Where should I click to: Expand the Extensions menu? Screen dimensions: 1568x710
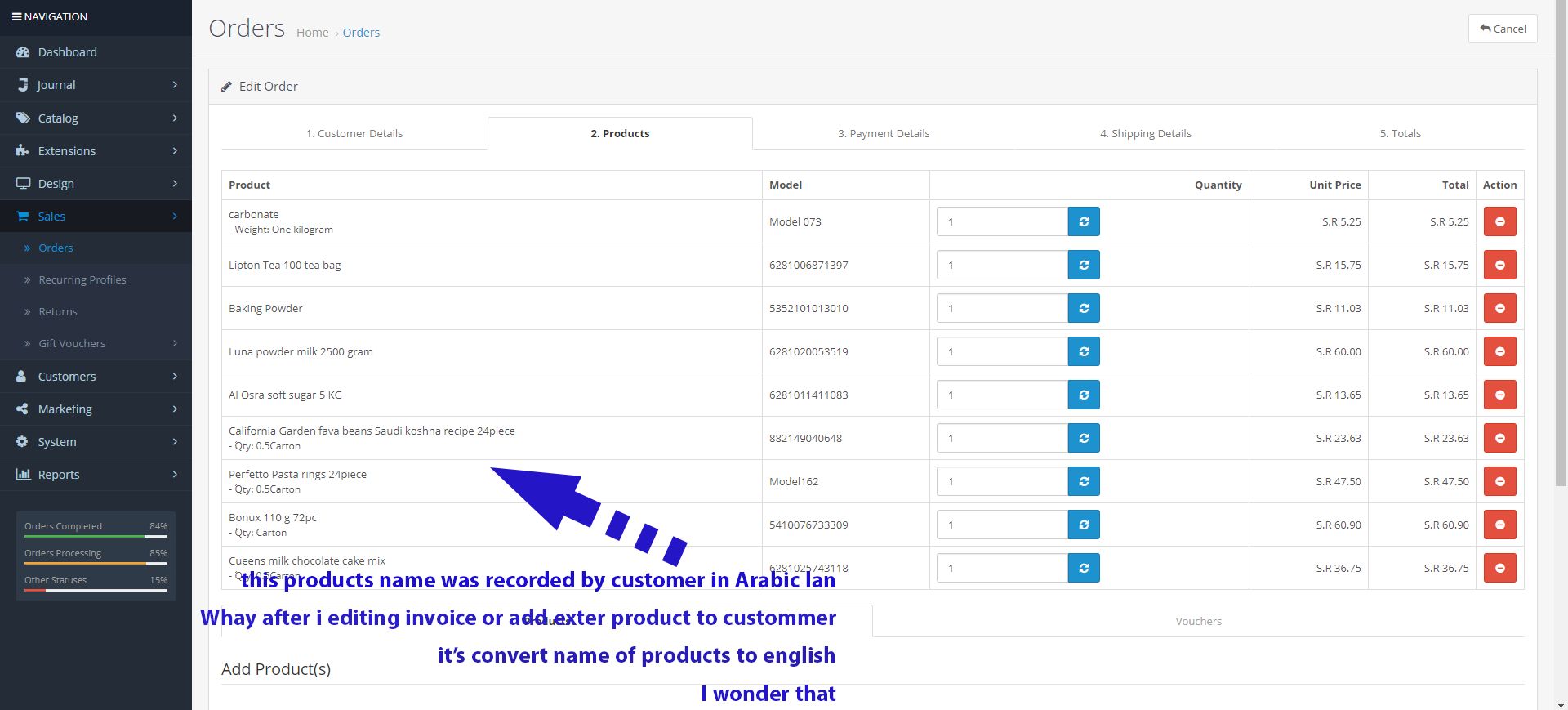96,150
